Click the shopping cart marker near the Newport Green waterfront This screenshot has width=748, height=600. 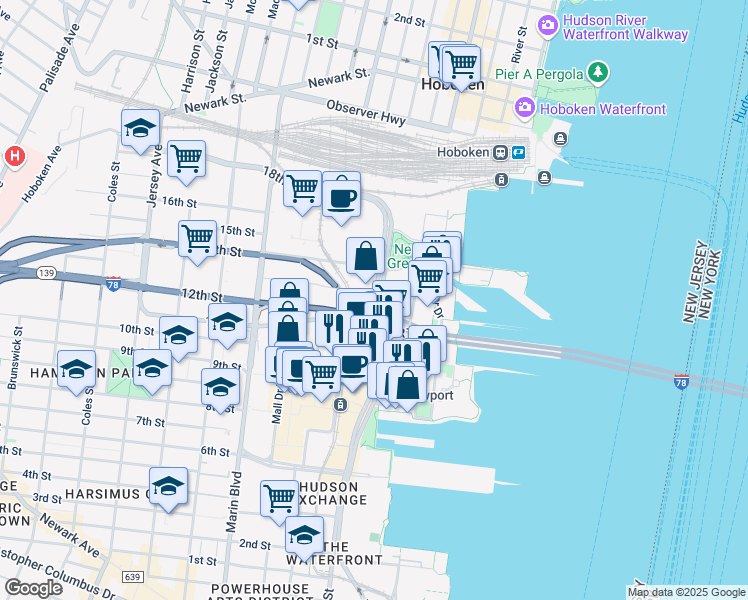[428, 282]
